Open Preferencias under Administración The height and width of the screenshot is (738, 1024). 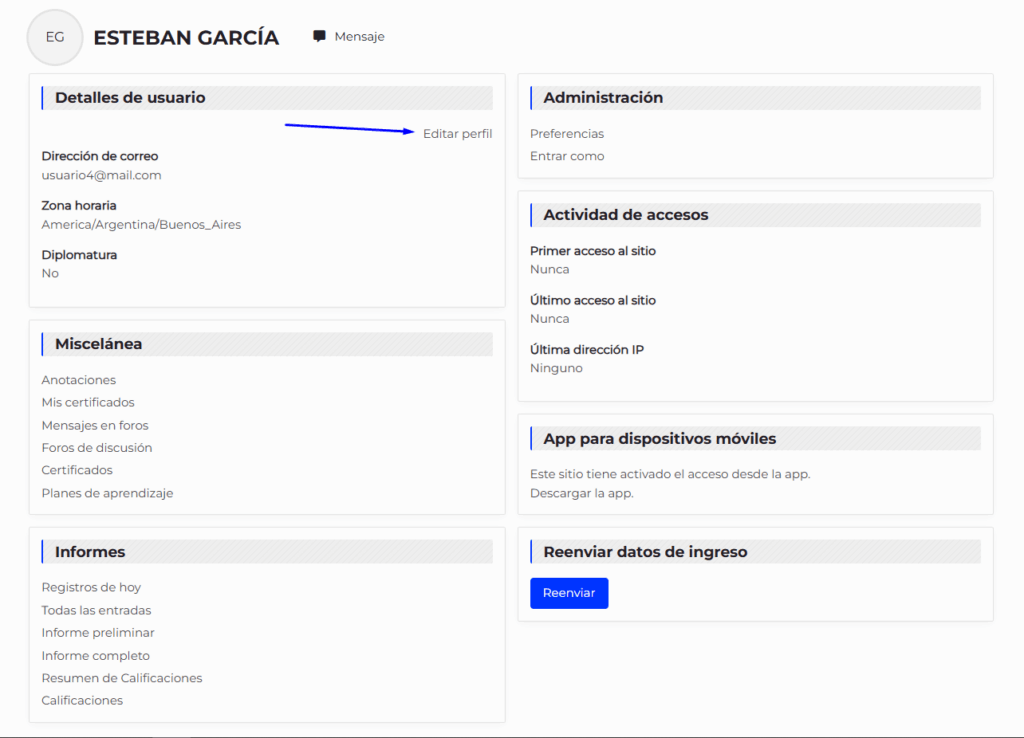tap(567, 134)
